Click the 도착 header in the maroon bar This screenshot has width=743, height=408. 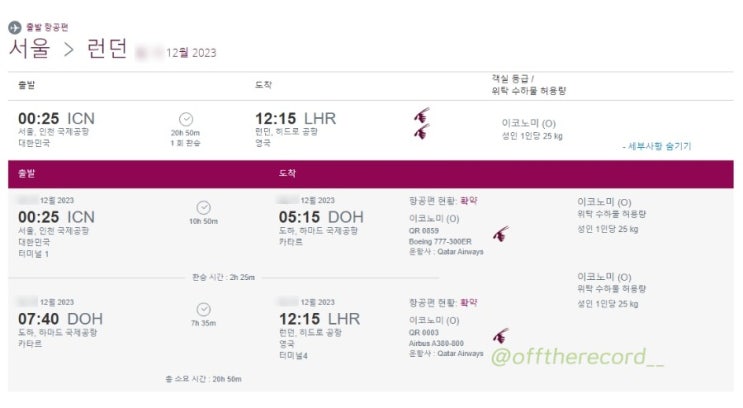[288, 173]
